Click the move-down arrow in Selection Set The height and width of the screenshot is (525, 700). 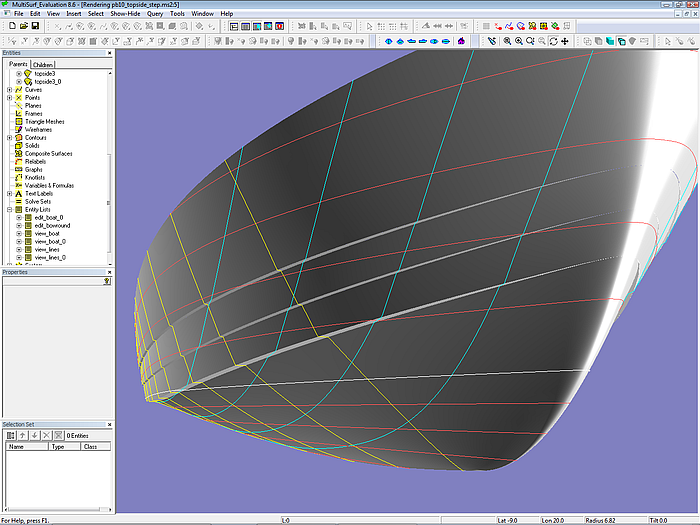point(32,436)
